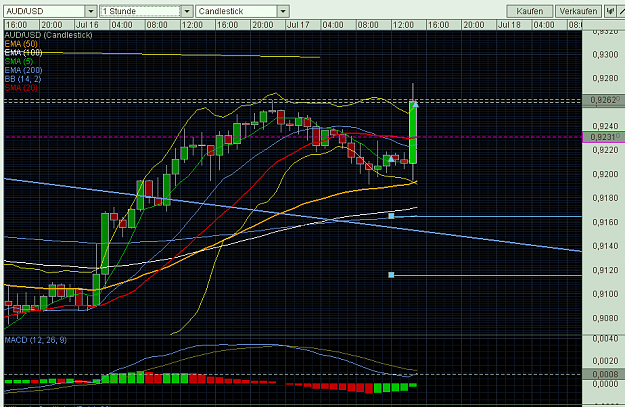Select the EMA (100) indicator label

23,53
